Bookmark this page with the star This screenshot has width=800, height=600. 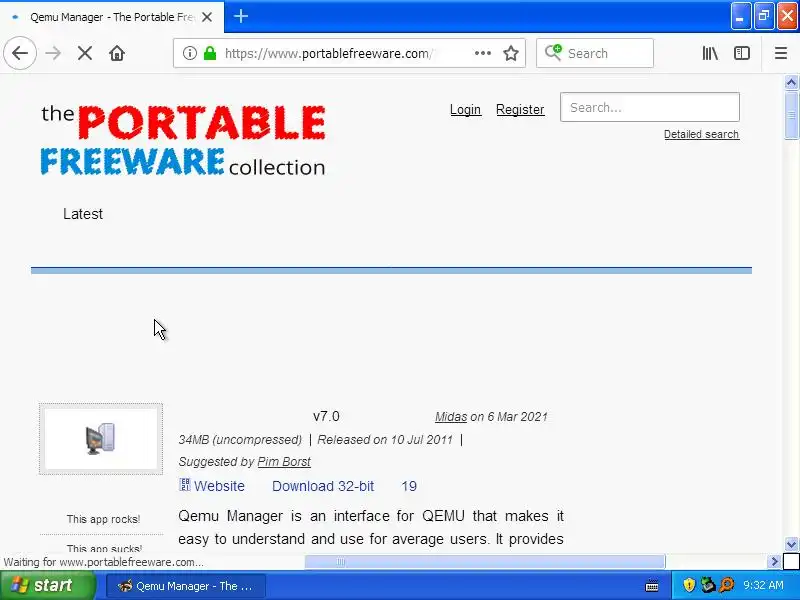pyautogui.click(x=511, y=53)
